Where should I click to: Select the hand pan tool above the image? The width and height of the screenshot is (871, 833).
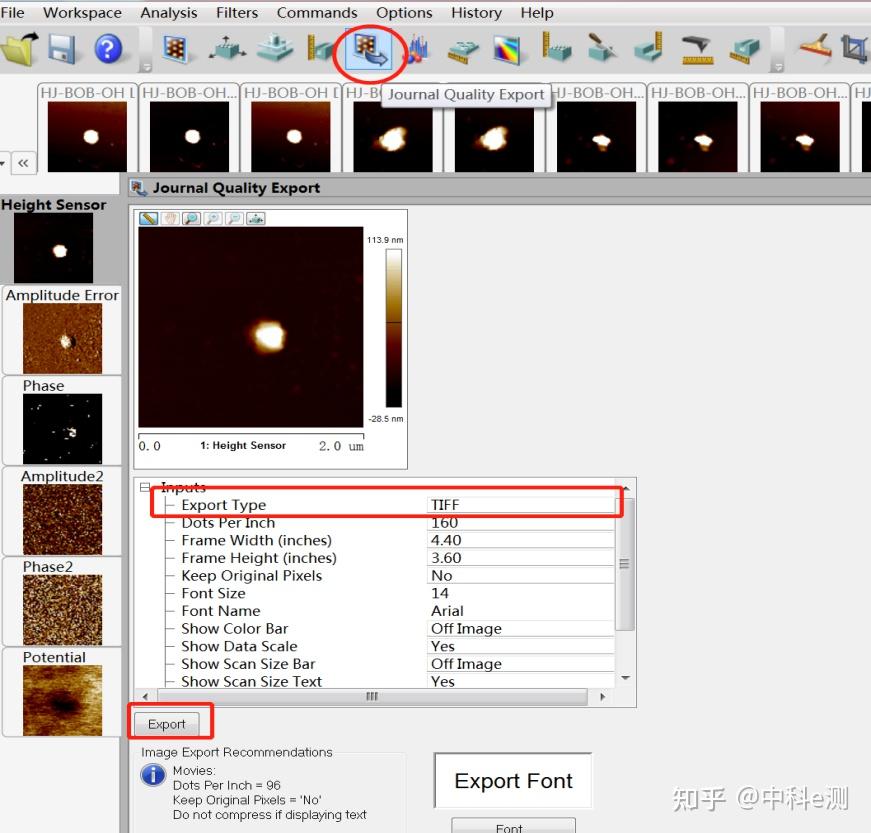(170, 218)
